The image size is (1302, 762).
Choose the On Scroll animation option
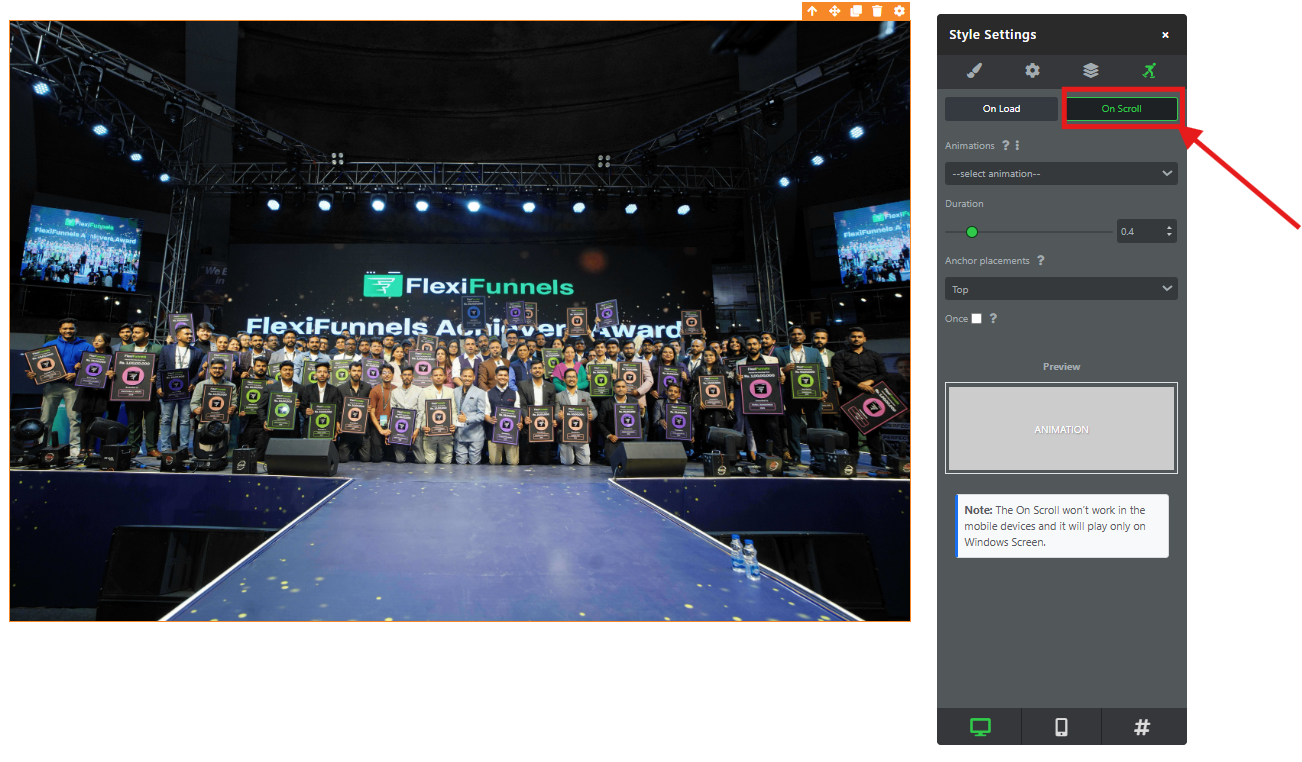[x=1121, y=109]
